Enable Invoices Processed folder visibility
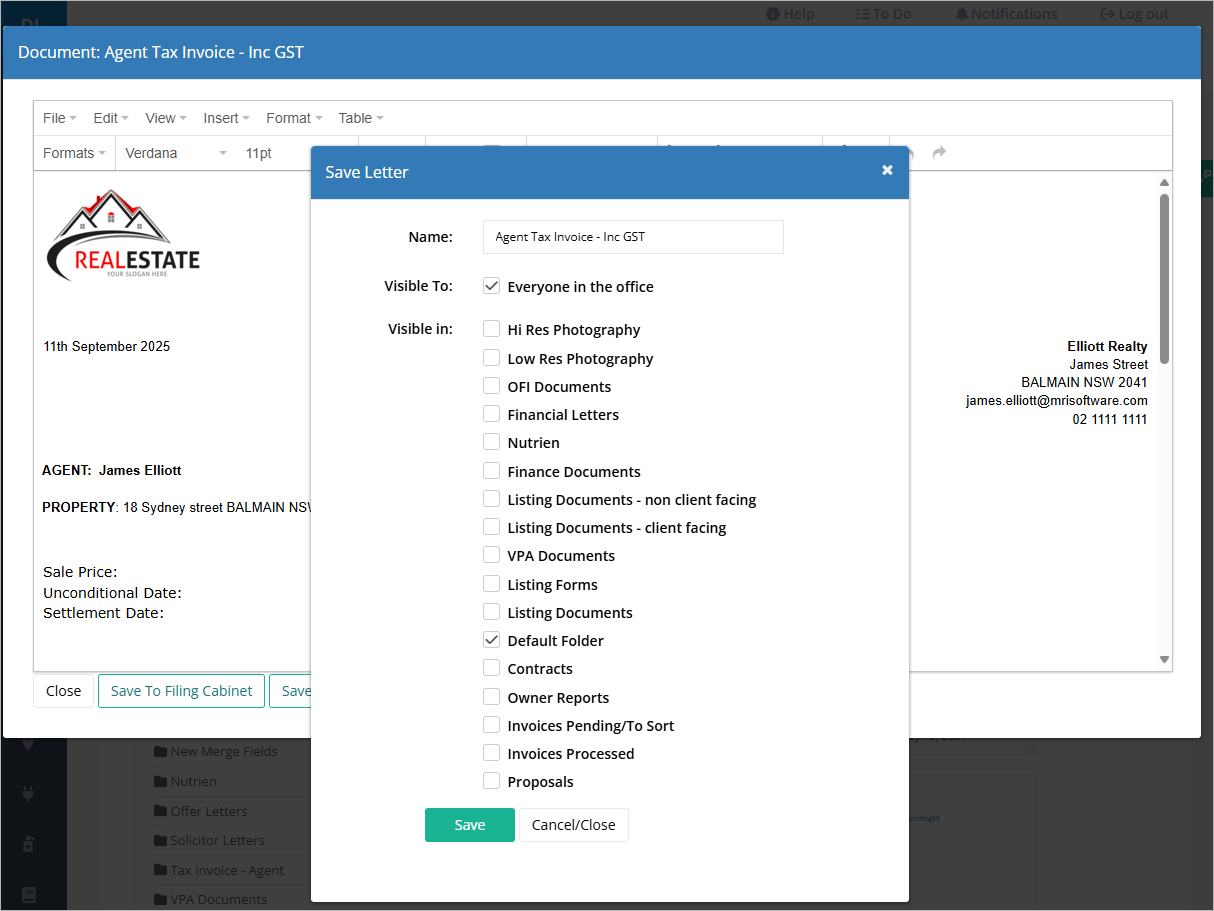Screen dimensions: 1214x911 point(491,753)
